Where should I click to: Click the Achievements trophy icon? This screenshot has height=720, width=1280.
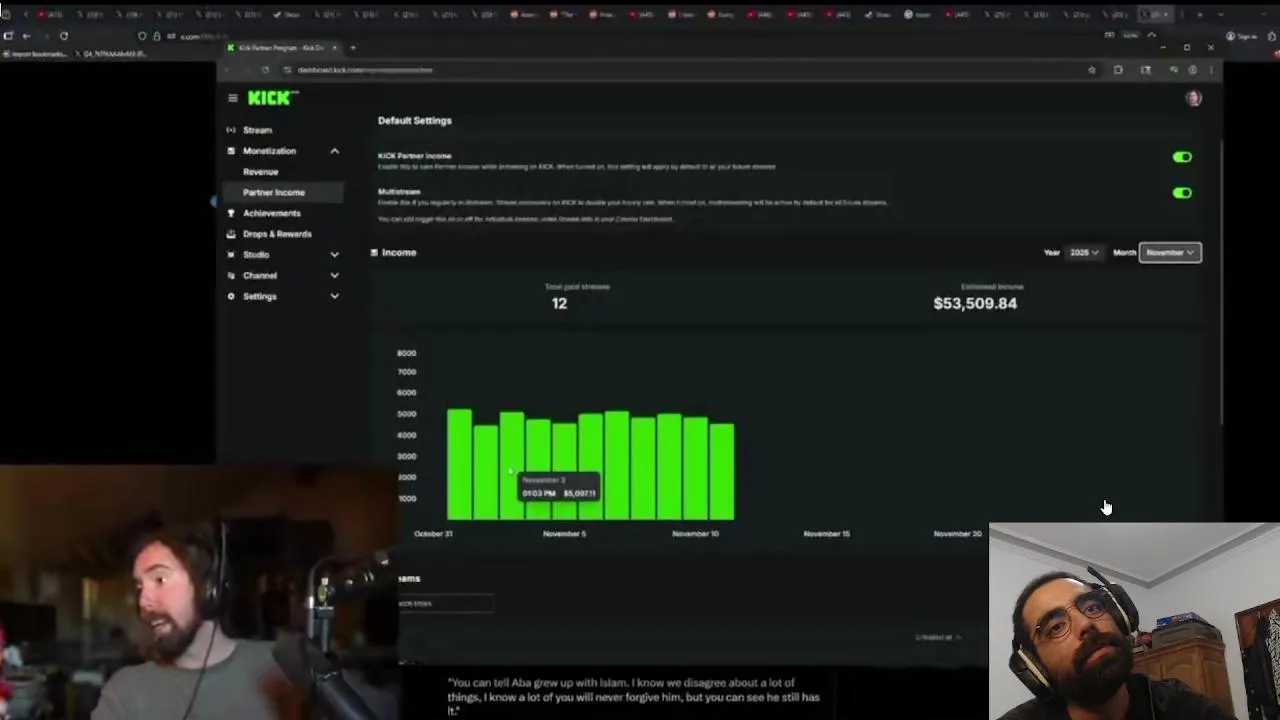(x=231, y=213)
